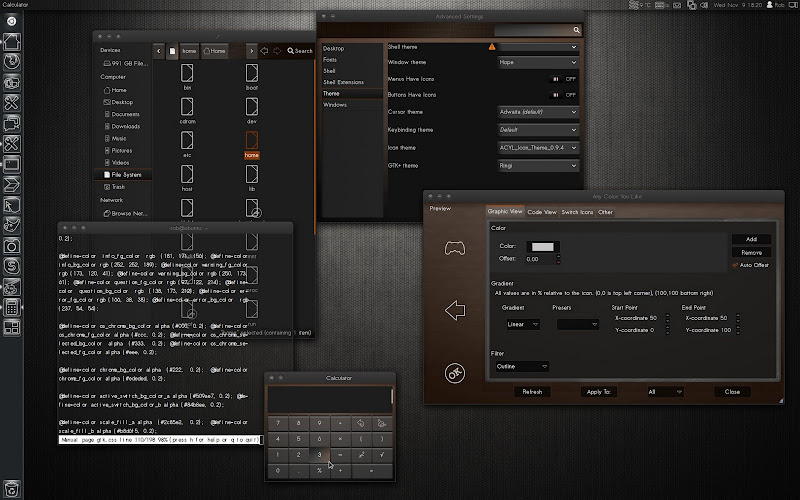Switch to the Code View tab
Viewport: 800px width, 500px height.
click(541, 212)
